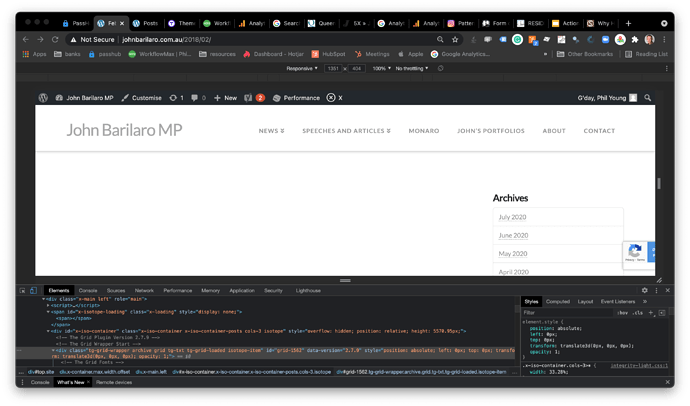690x406 pixels.
Task: Open admin bar search magnifier
Action: pyautogui.click(x=647, y=98)
